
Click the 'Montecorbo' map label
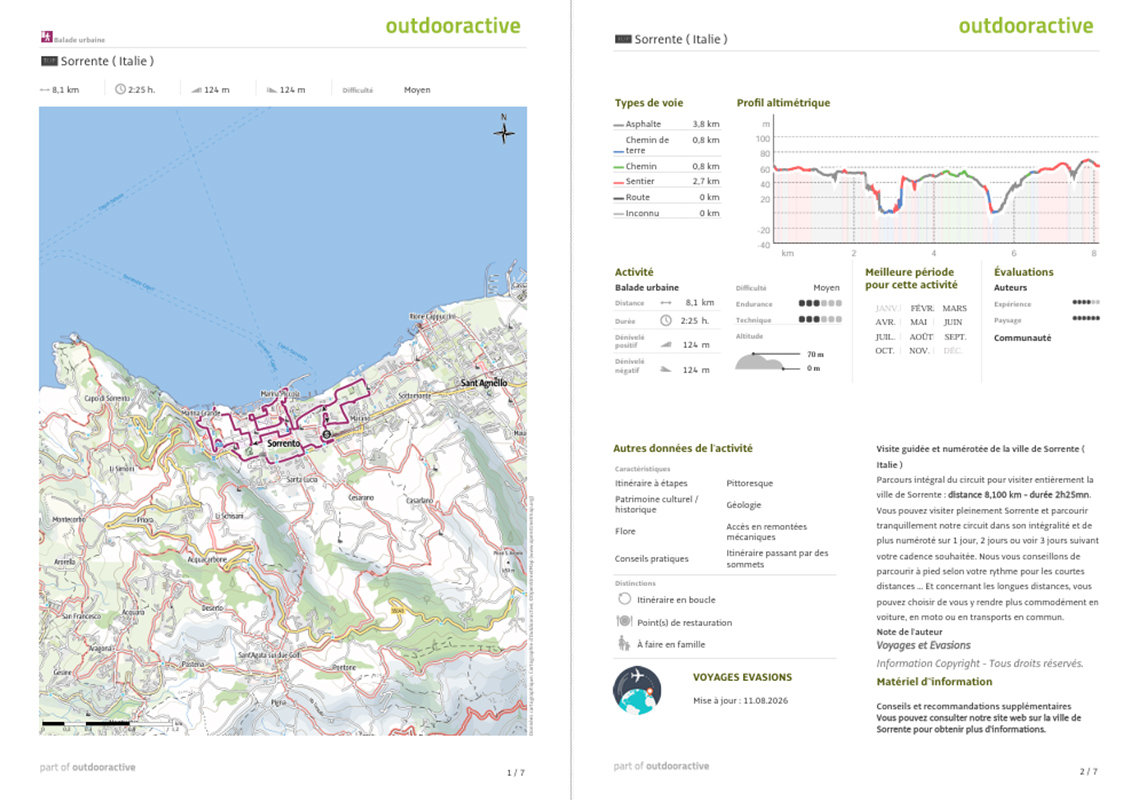click(69, 519)
